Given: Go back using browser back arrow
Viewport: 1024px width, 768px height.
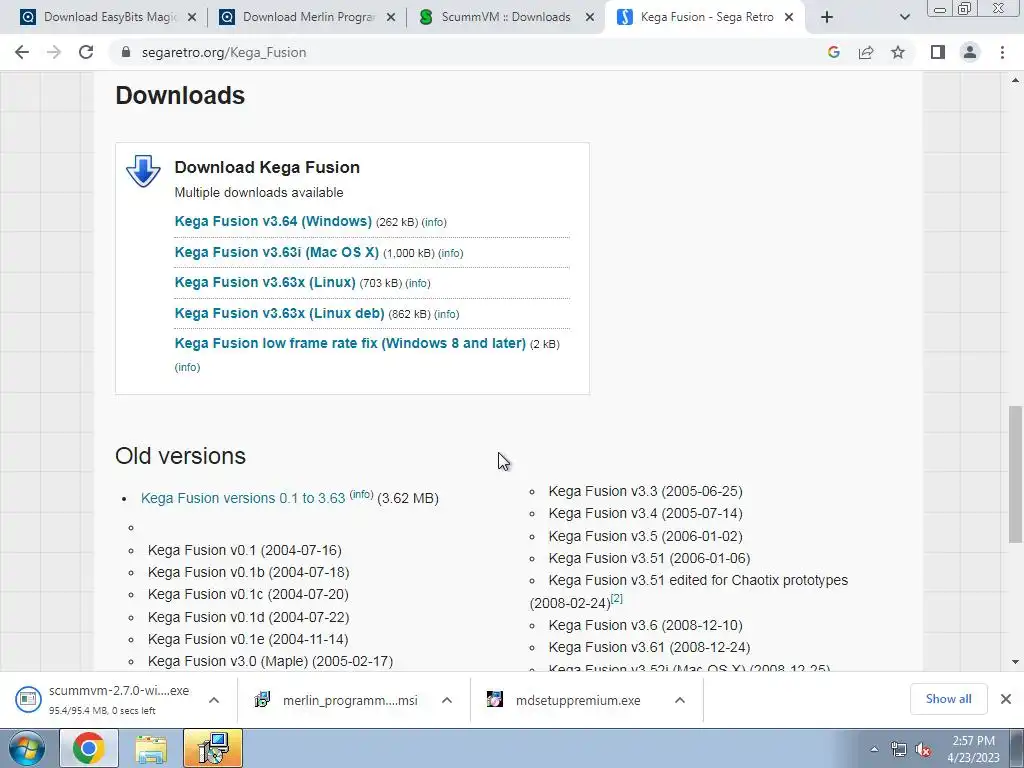Looking at the screenshot, I should click(x=22, y=52).
